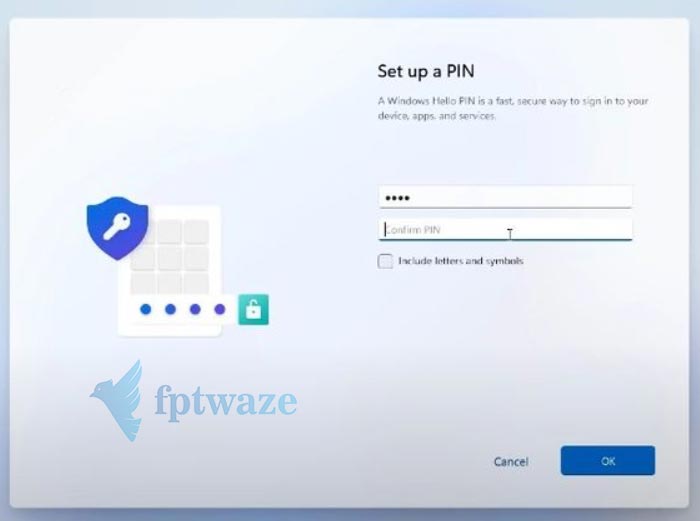Image resolution: width=700 pixels, height=521 pixels.
Task: Click the fptwaze bird logo
Action: (x=118, y=400)
